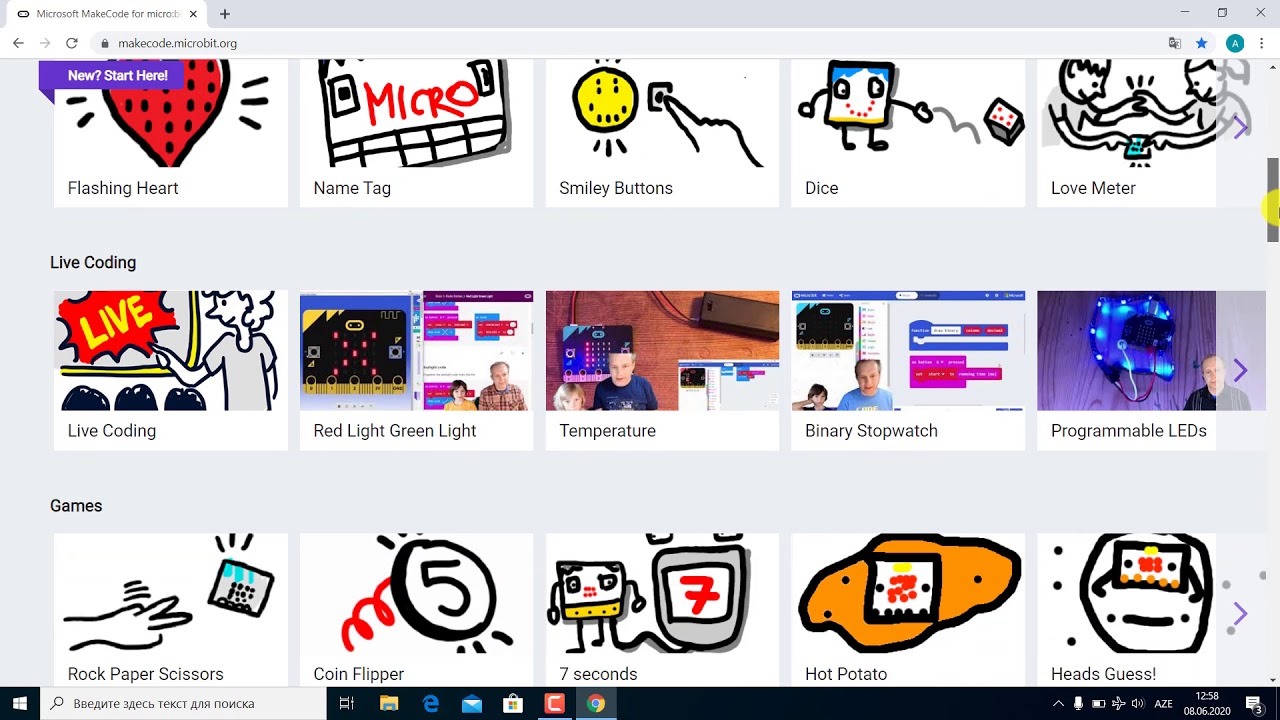Select the Microsoft MakeCode for micro:bit tab
The image size is (1280, 720).
point(106,14)
